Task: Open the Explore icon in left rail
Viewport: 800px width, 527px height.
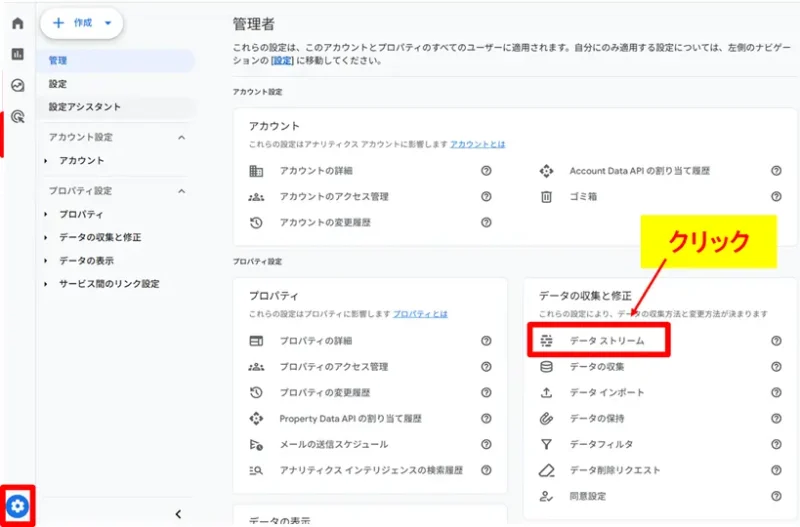Action: pos(18,85)
